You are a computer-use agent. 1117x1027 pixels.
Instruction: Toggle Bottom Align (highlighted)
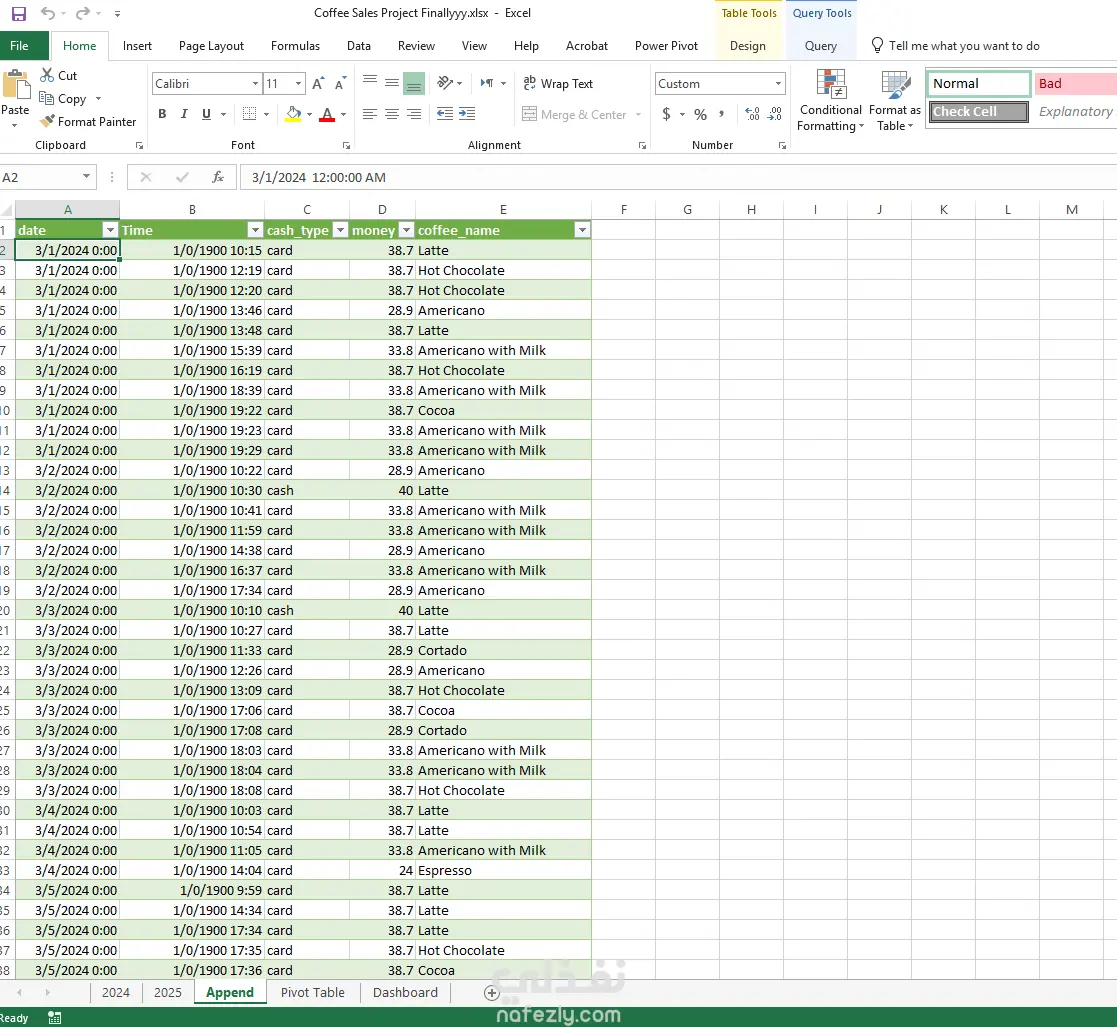tap(414, 83)
